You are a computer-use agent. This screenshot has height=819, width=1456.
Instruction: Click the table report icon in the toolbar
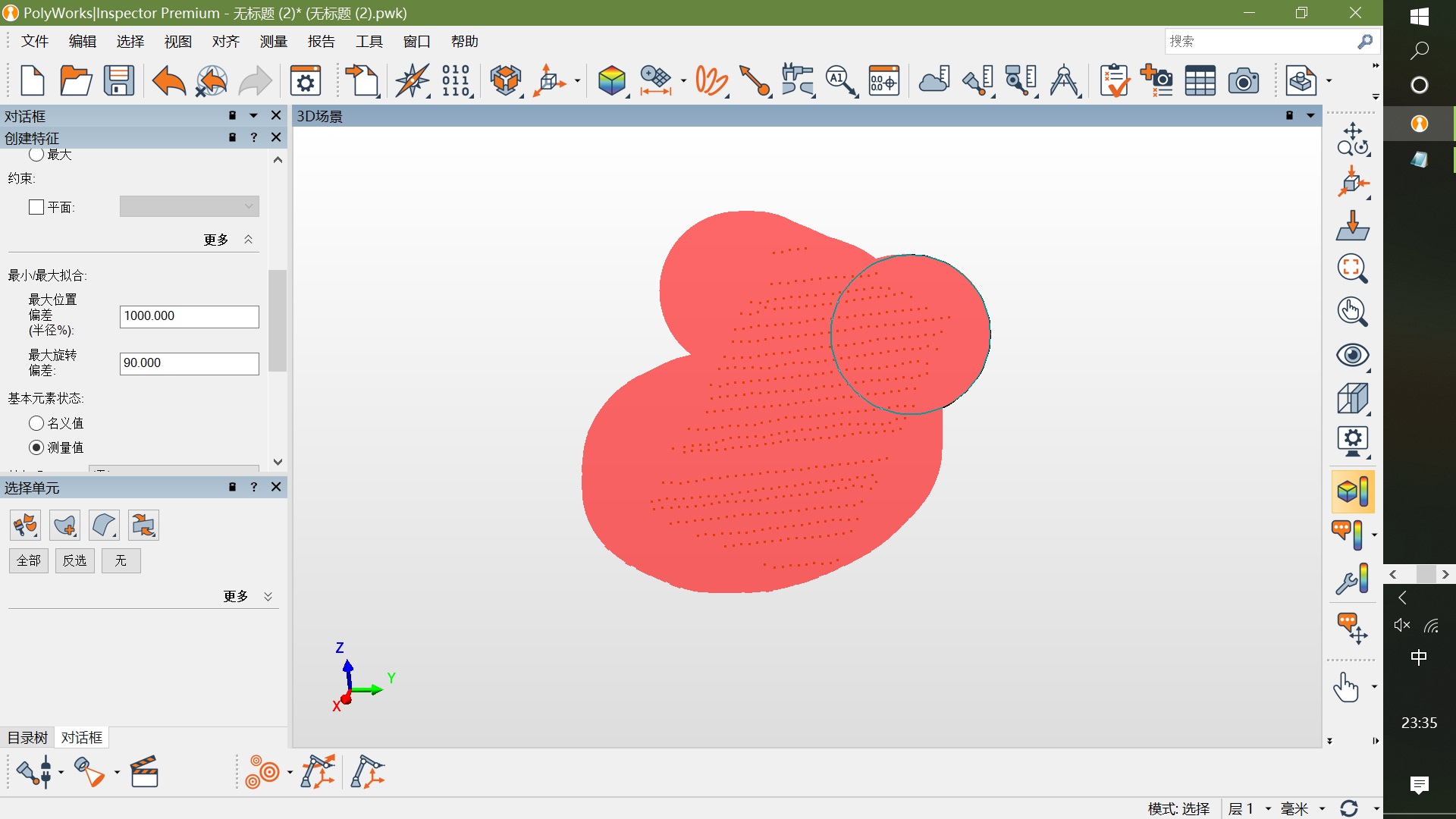pyautogui.click(x=1200, y=80)
